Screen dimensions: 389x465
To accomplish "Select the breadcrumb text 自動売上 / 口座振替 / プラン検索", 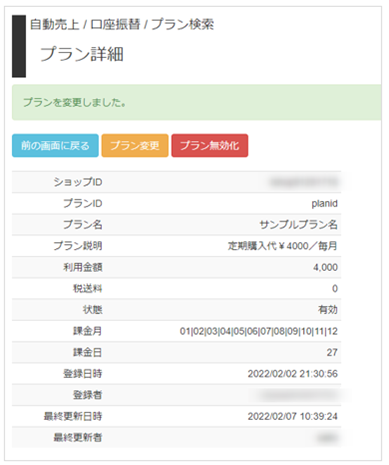I will pos(122,24).
